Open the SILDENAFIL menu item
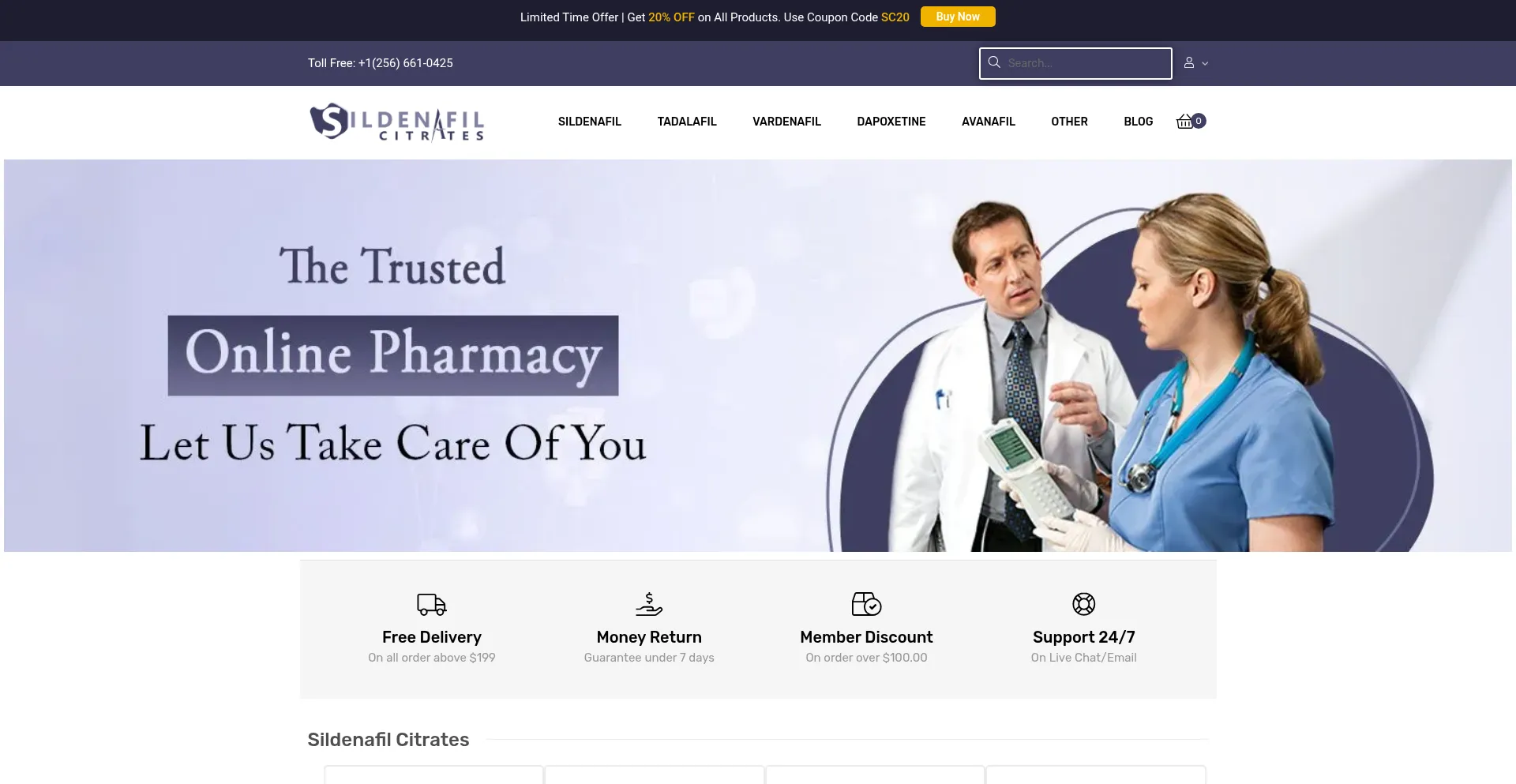 590,122
